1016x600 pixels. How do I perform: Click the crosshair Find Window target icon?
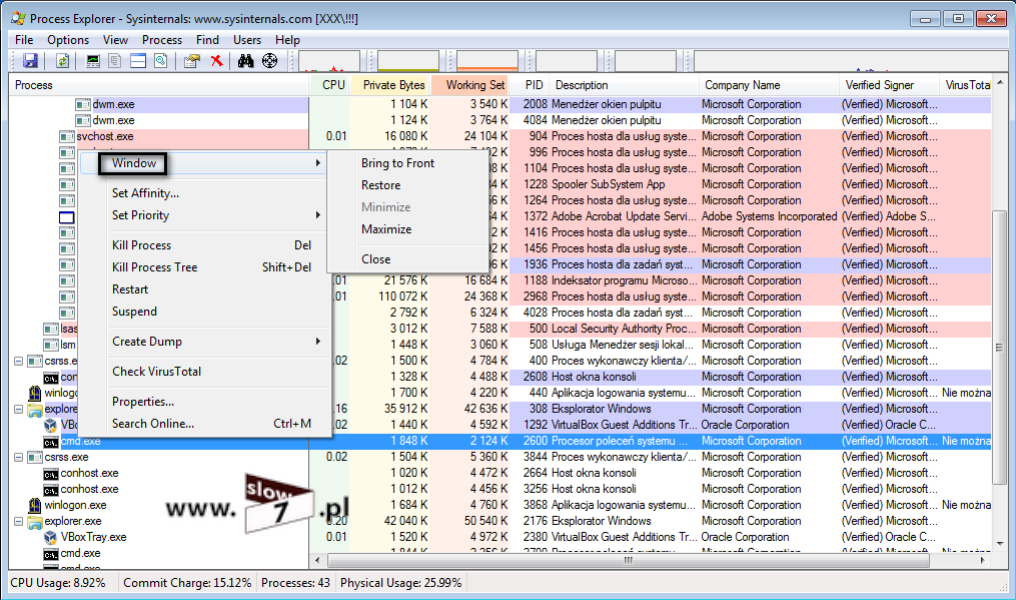coord(270,61)
